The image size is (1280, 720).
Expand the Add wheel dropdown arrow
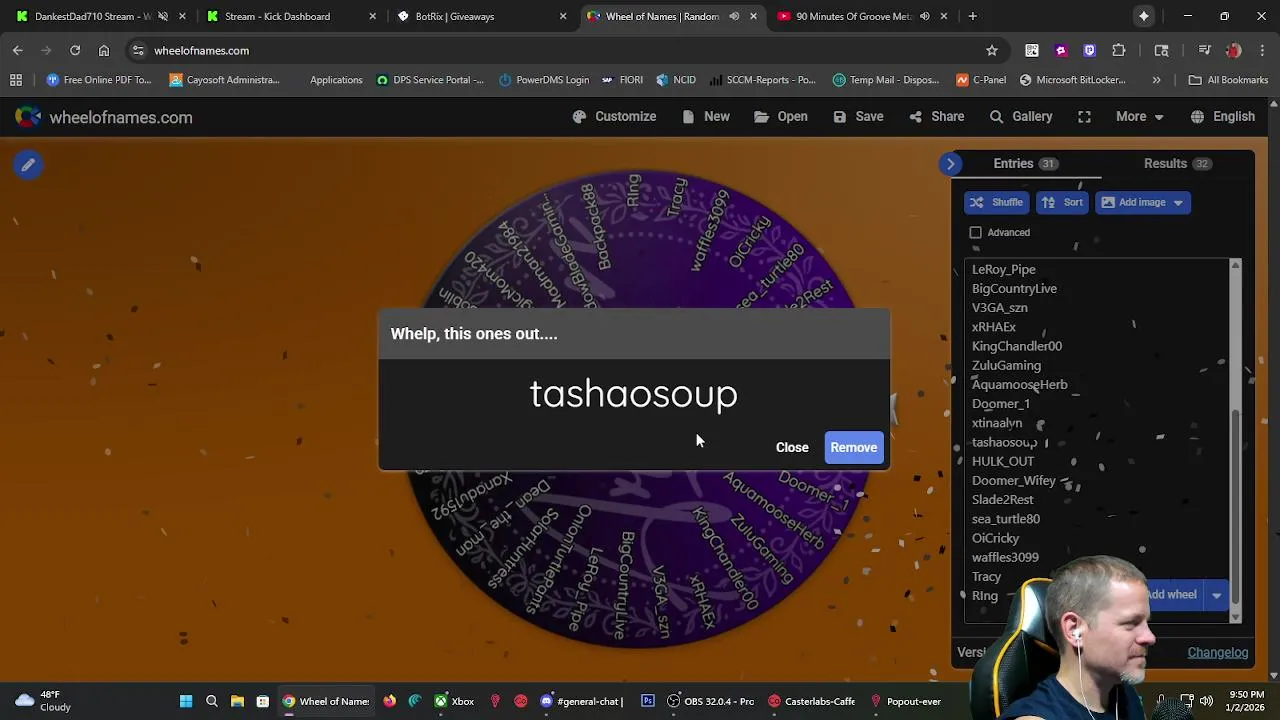pos(1217,595)
